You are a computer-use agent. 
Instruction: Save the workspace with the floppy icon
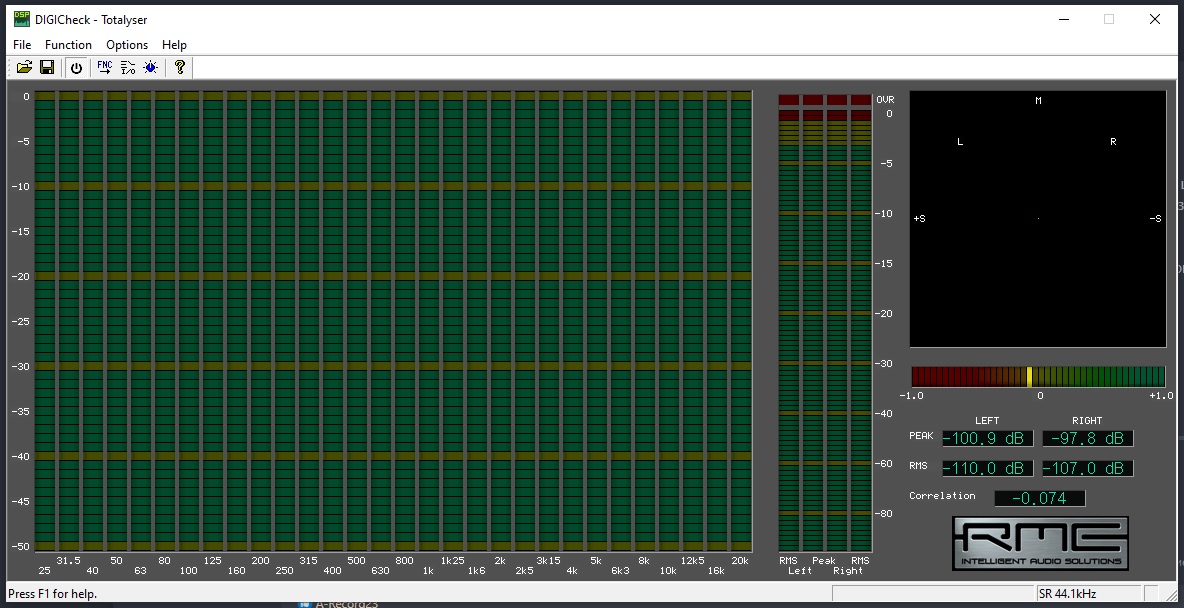click(47, 67)
